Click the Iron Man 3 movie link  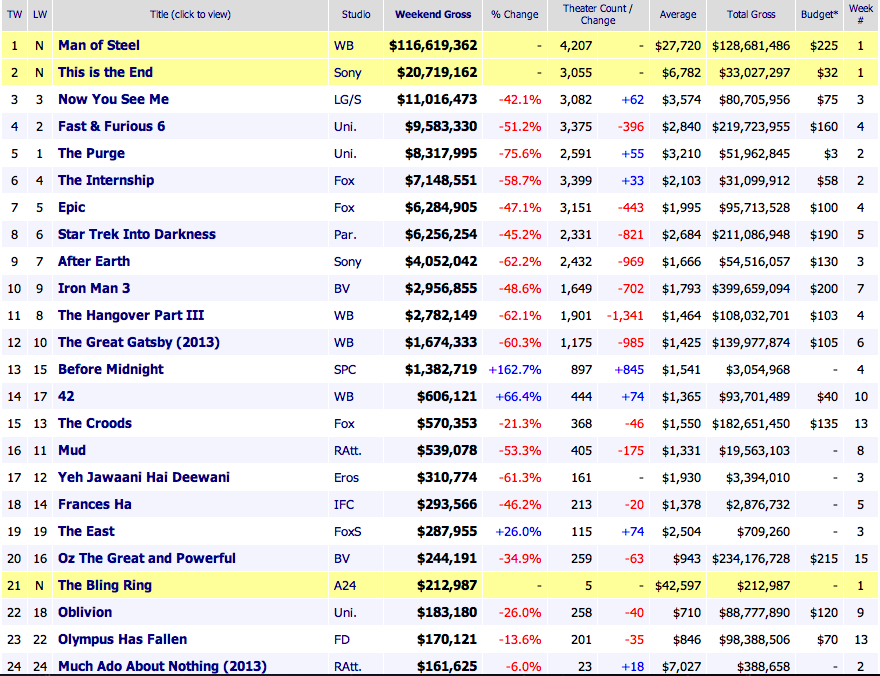pyautogui.click(x=94, y=288)
